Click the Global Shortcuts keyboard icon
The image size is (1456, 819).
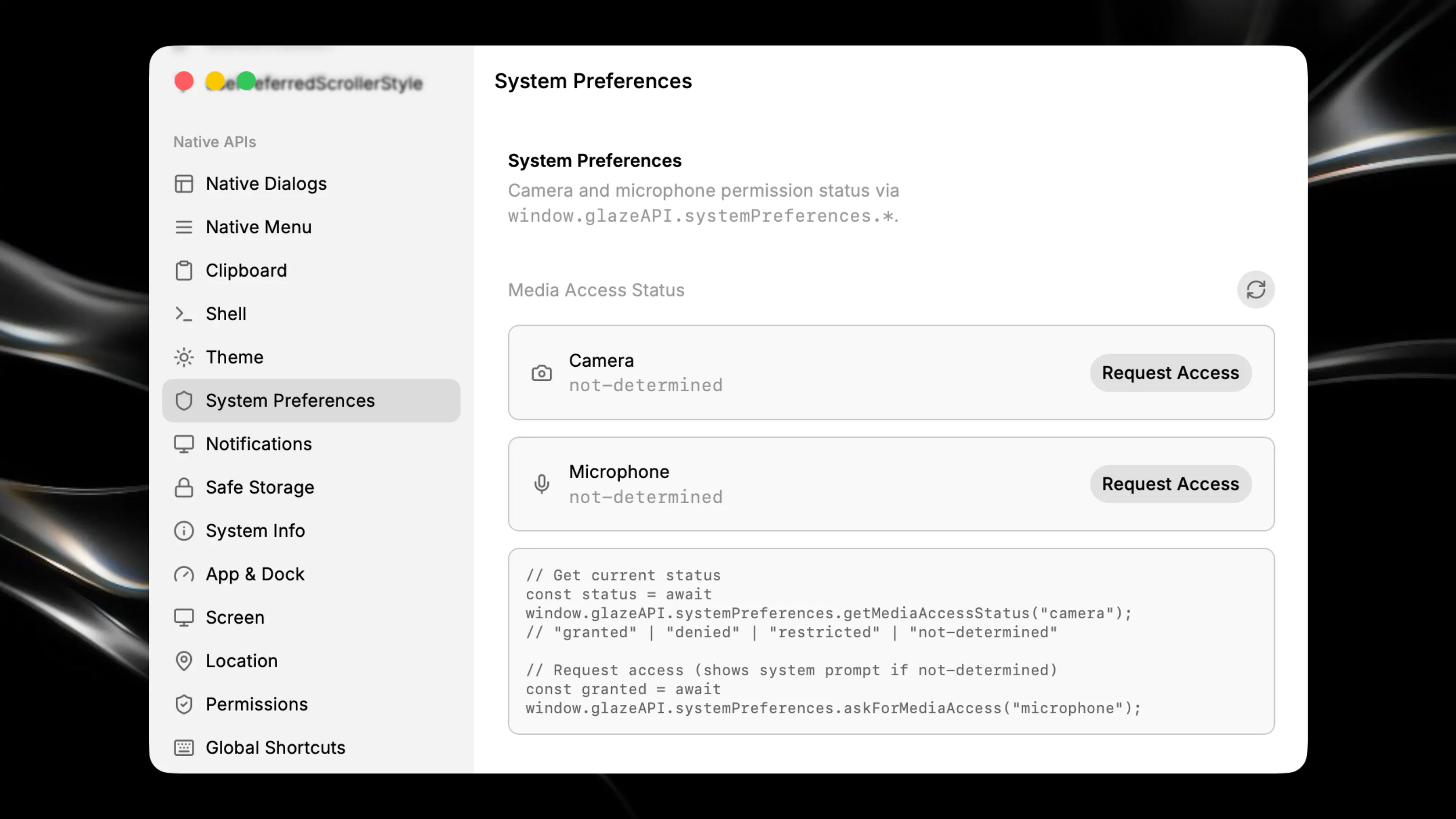[184, 748]
